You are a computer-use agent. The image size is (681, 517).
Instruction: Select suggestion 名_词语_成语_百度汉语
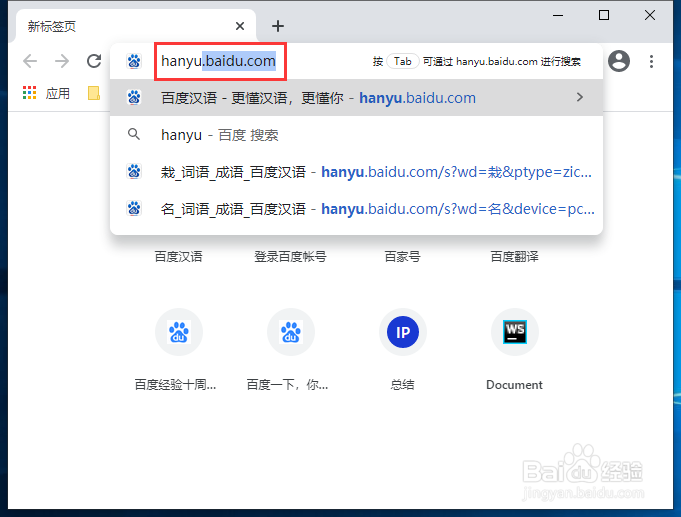point(356,209)
